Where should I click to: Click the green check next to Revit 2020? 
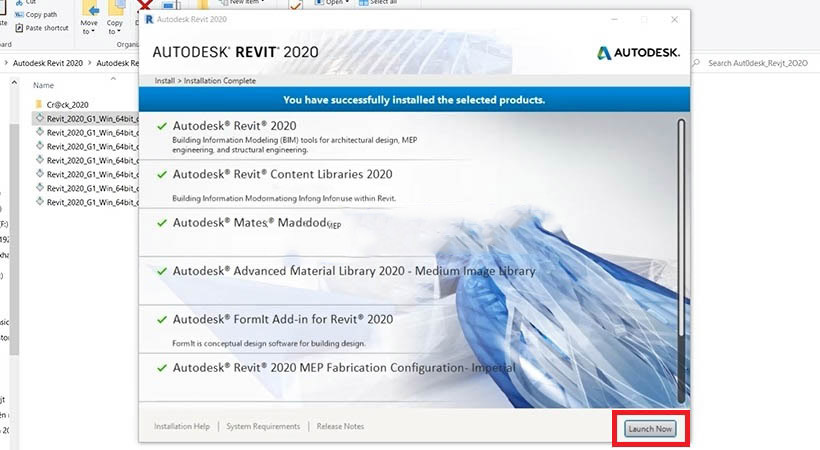tap(162, 126)
